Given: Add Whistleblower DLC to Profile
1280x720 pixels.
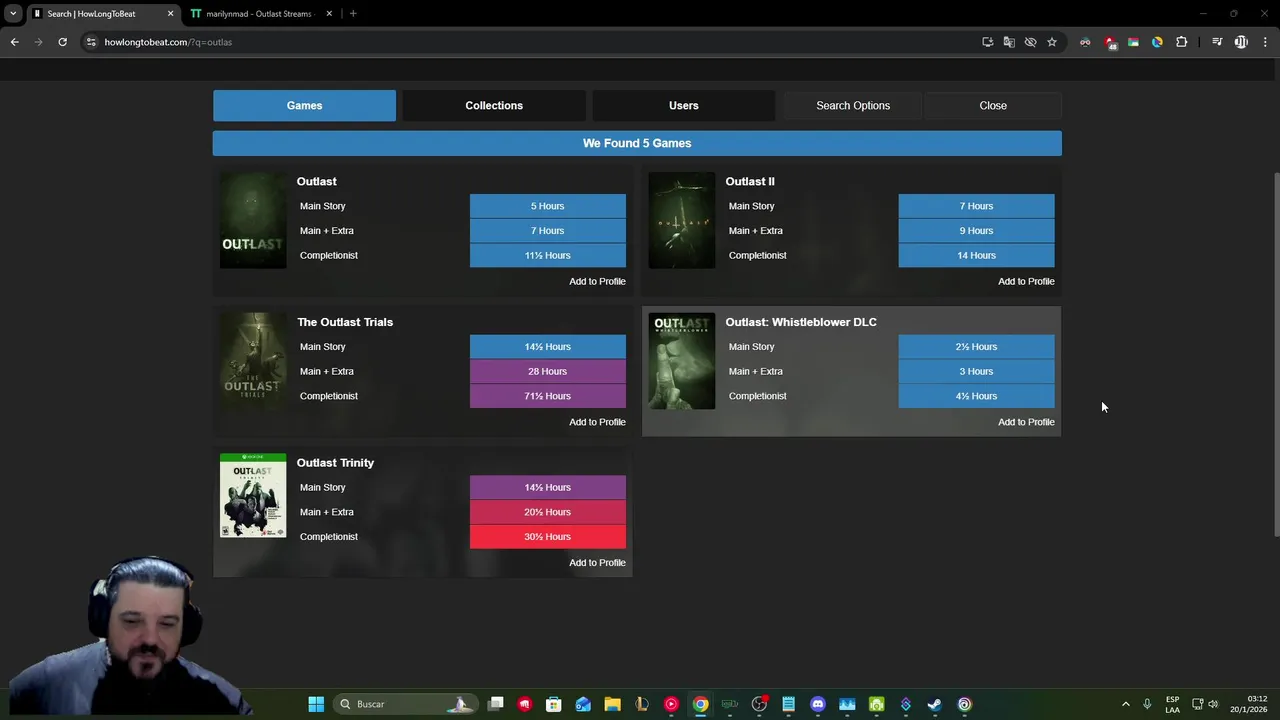Looking at the screenshot, I should 1026,422.
